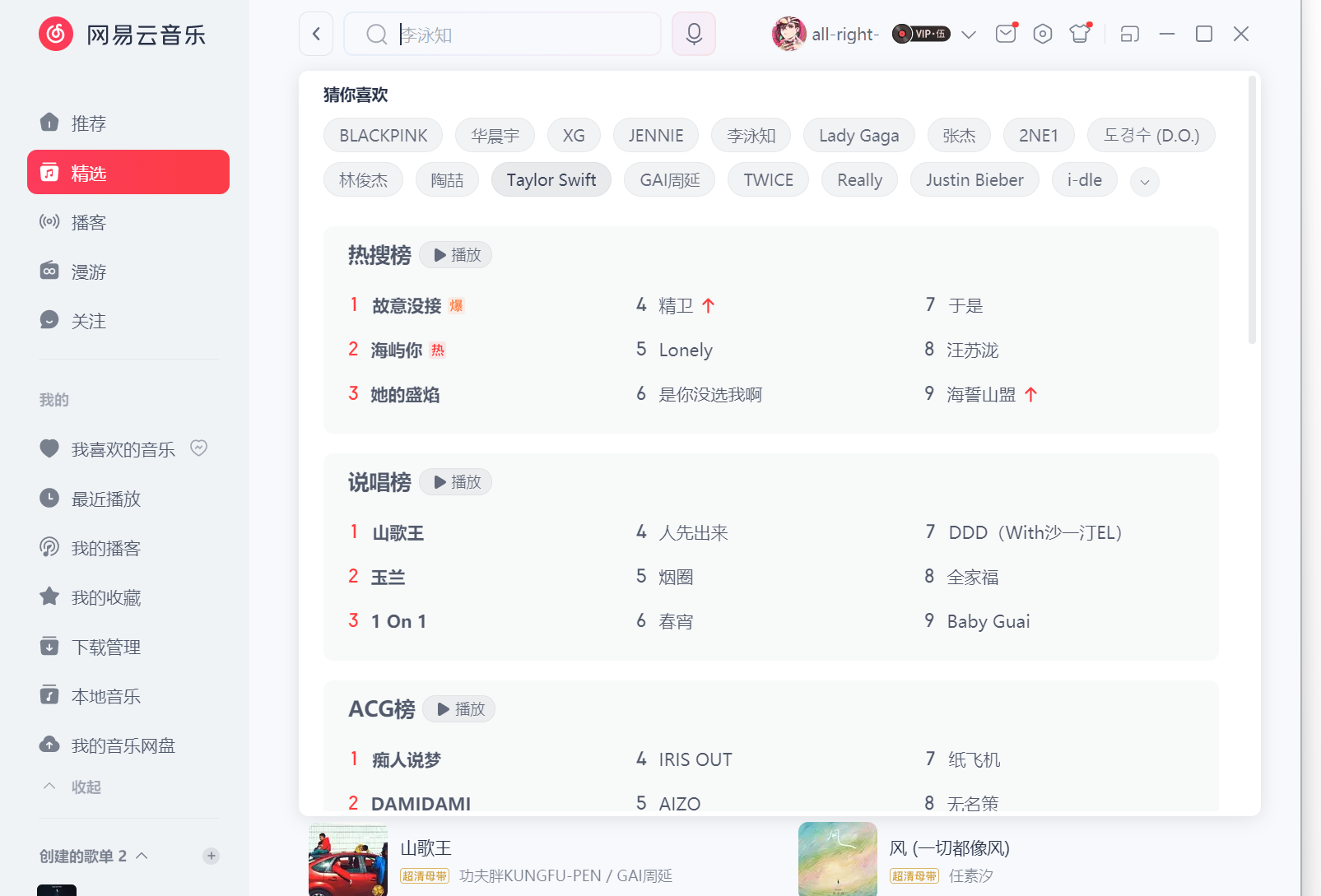
Task: Click the heart icon beside 我喜欢的音乐
Action: (x=49, y=448)
